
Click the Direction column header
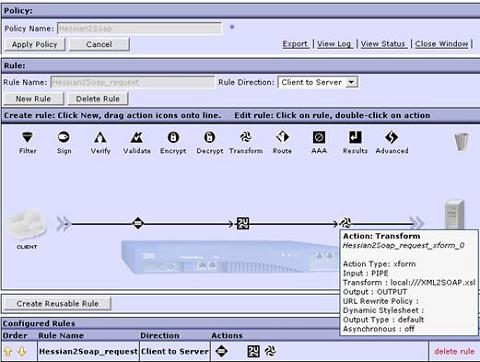(x=160, y=336)
